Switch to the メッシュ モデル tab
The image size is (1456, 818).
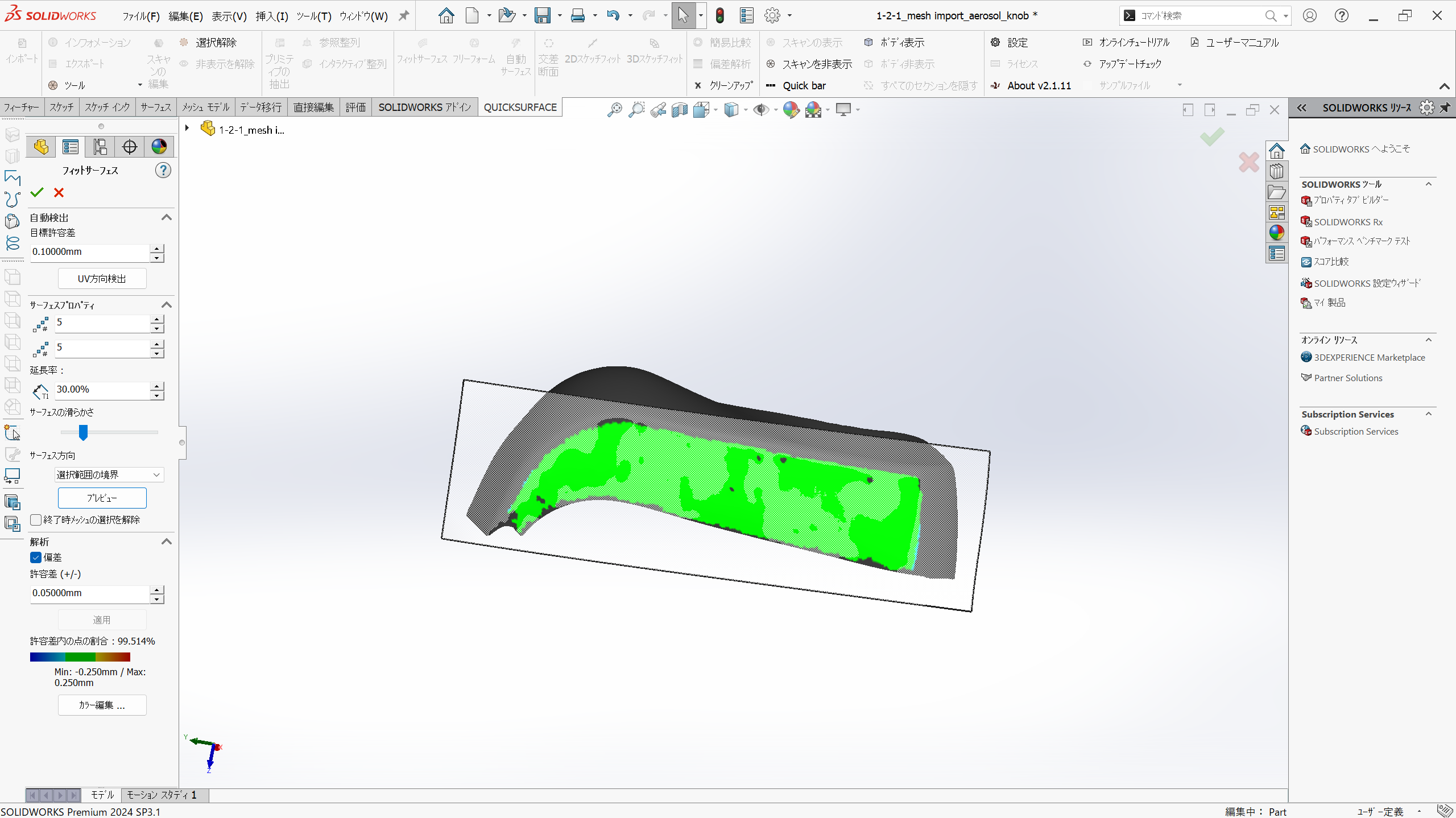(x=205, y=107)
